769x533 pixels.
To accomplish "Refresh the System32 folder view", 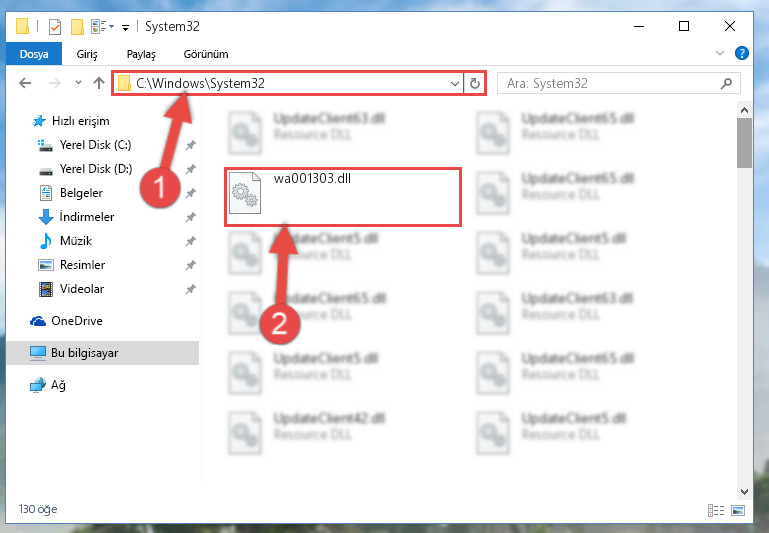I will pyautogui.click(x=474, y=83).
